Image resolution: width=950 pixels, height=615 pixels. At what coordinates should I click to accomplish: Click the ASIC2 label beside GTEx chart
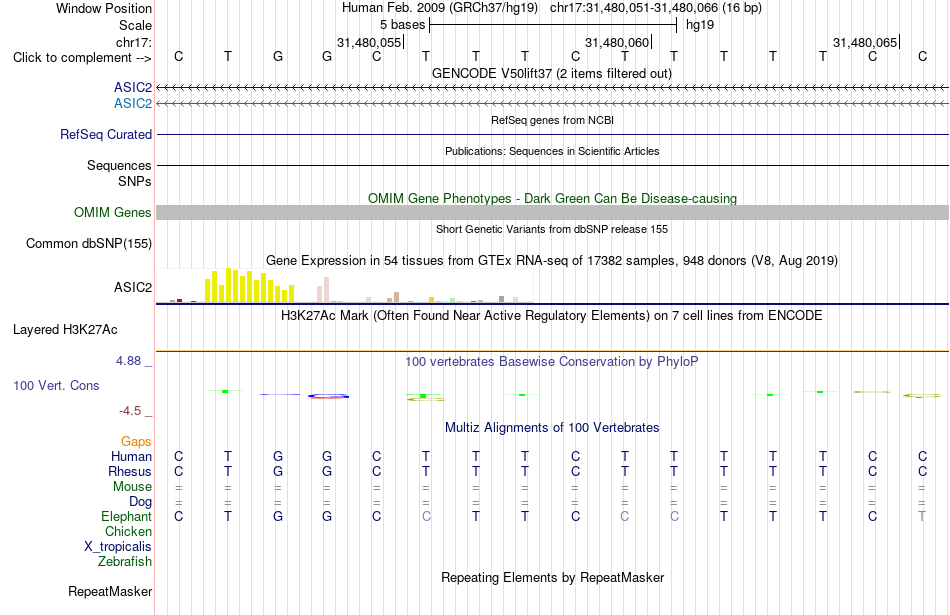pyautogui.click(x=133, y=287)
